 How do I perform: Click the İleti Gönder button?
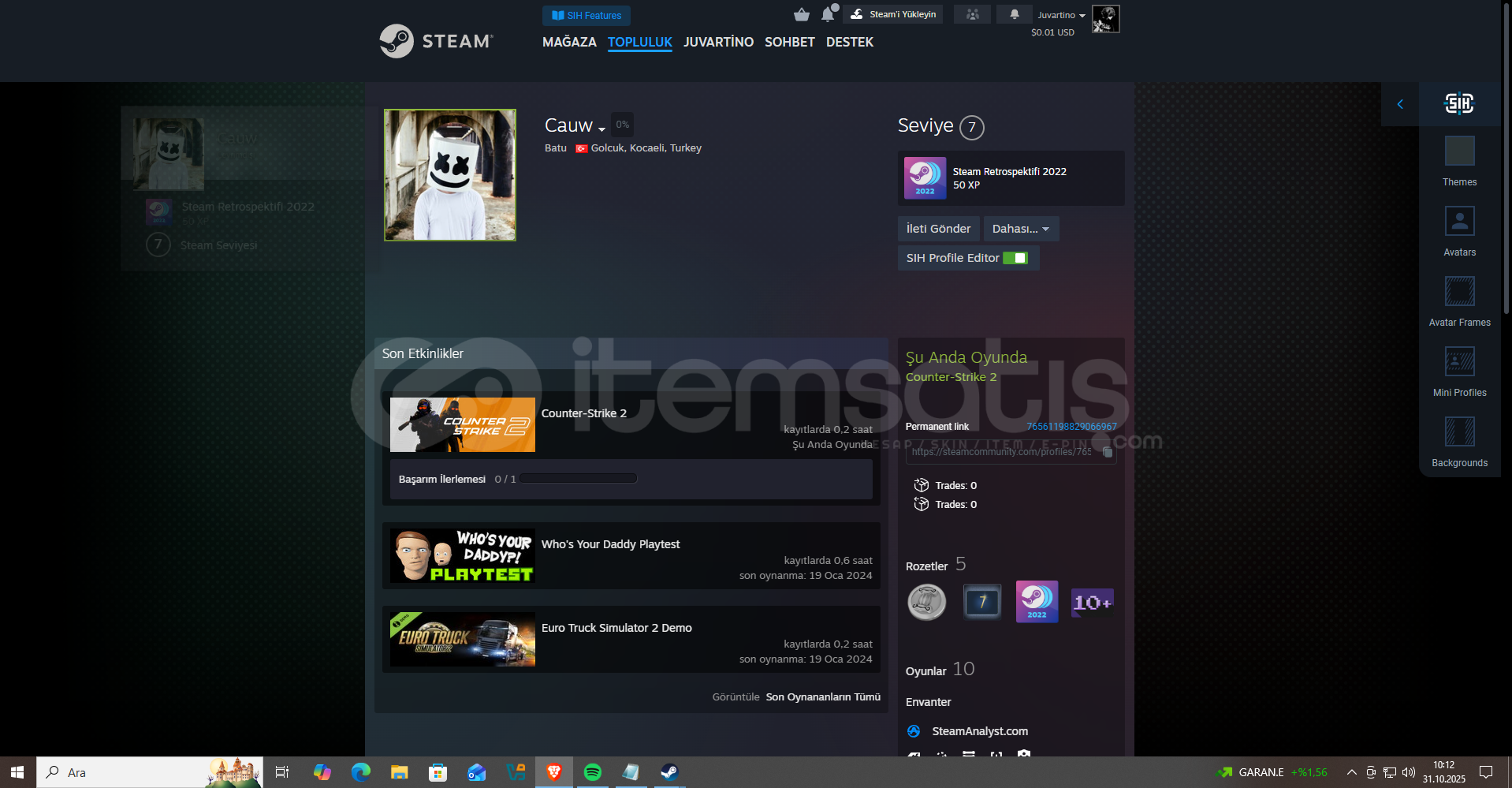click(x=938, y=229)
